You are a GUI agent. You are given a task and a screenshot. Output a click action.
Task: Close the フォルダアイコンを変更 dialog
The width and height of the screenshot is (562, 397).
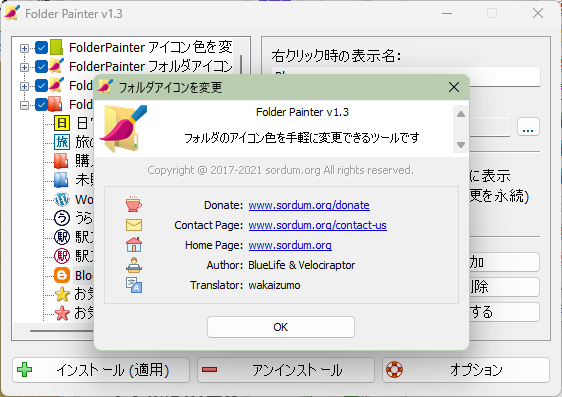click(x=454, y=87)
